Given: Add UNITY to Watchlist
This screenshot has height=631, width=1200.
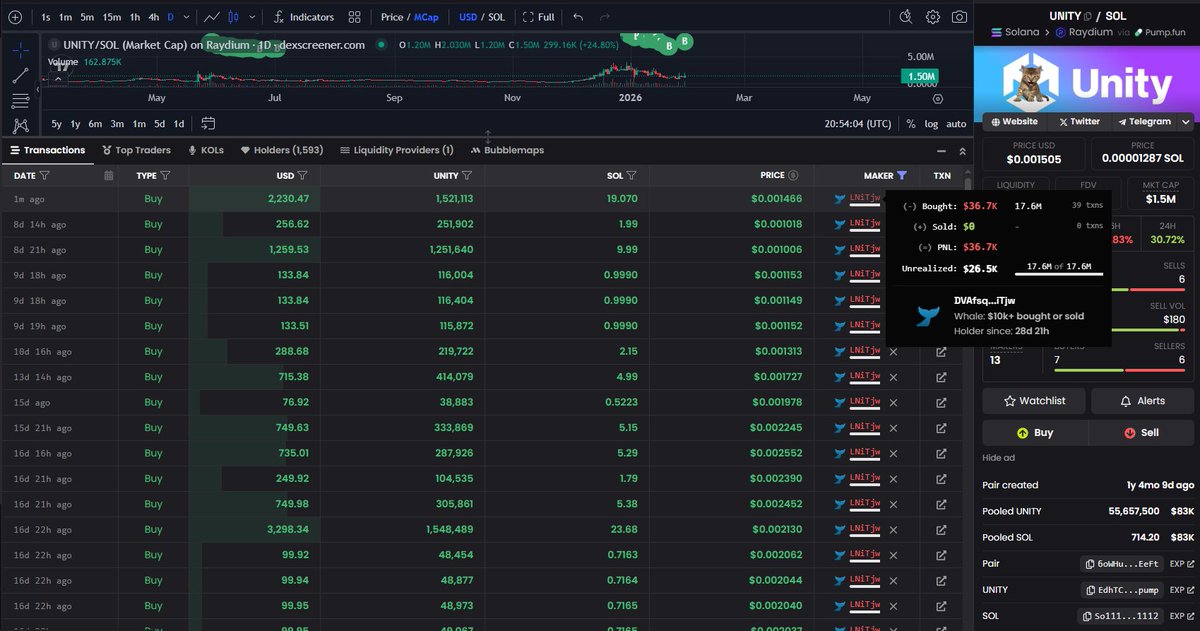Looking at the screenshot, I should (x=1034, y=401).
